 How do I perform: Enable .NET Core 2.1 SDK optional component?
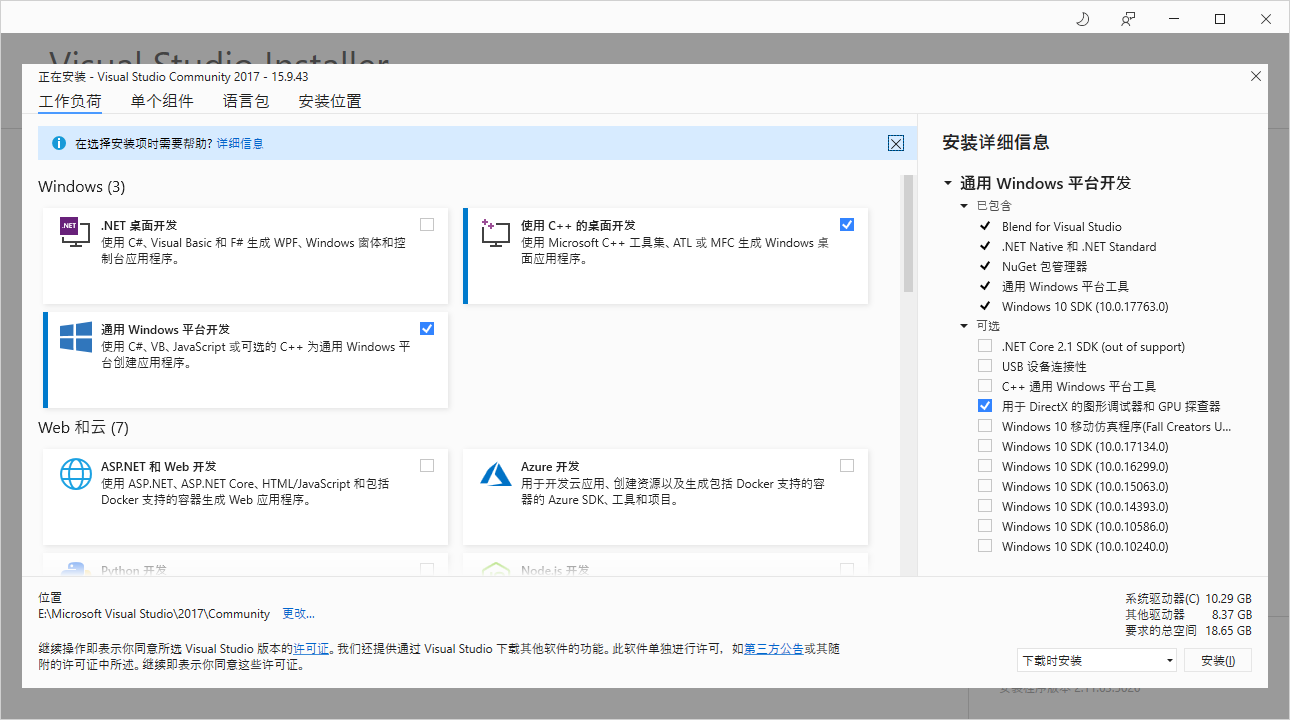(985, 346)
